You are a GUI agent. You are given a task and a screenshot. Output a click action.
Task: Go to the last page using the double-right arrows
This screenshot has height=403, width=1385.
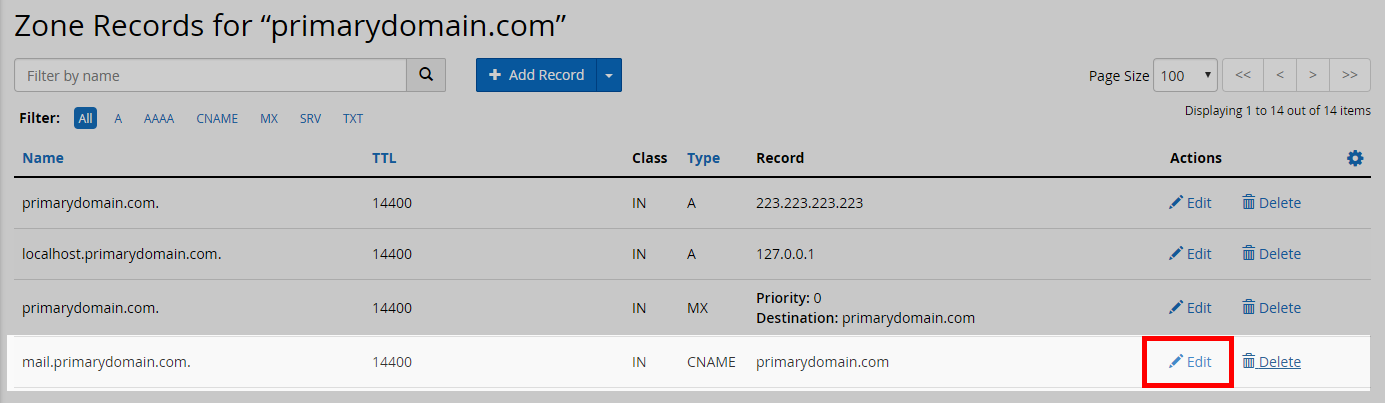click(1349, 75)
